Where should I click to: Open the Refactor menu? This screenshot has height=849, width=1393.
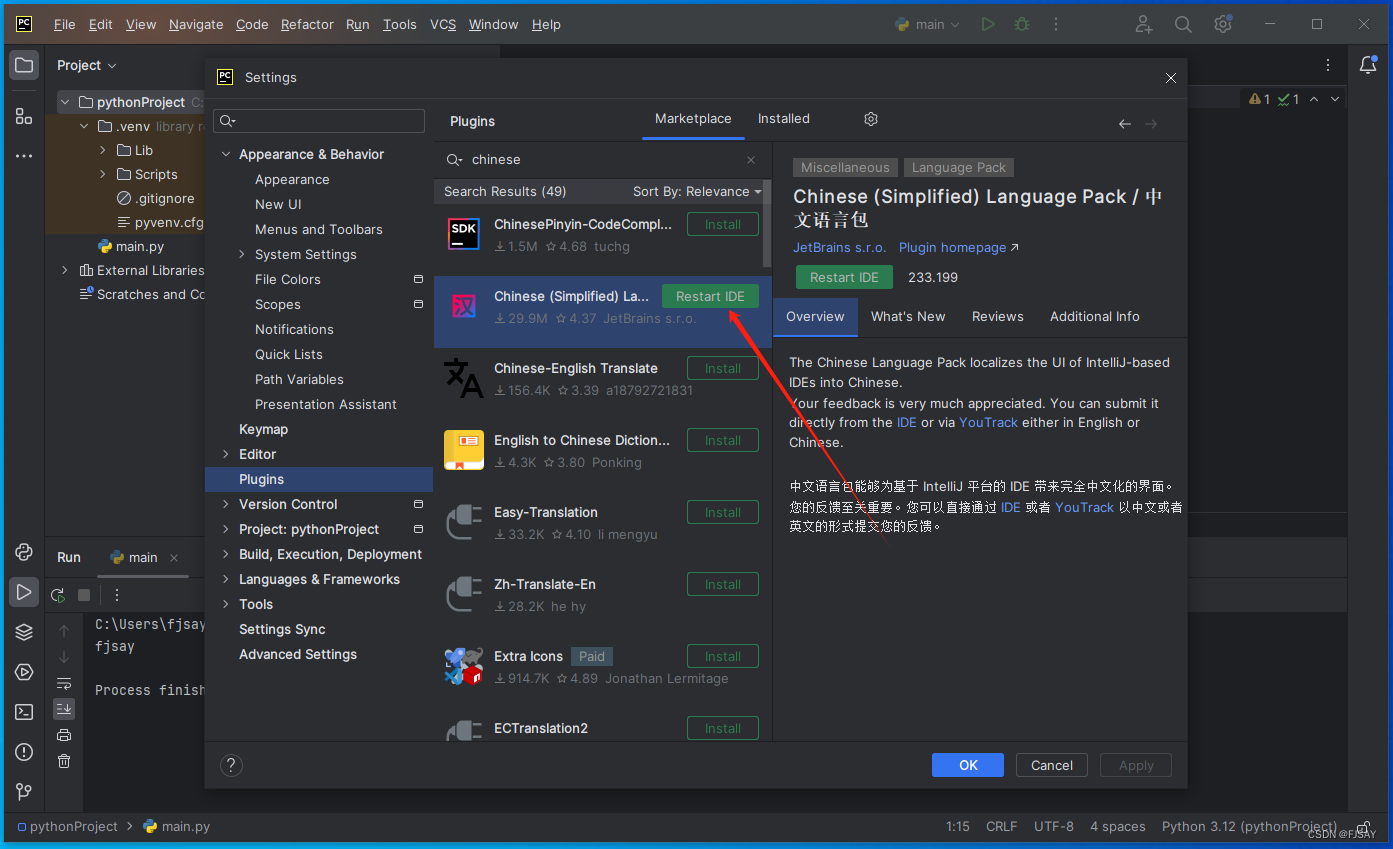click(x=307, y=24)
